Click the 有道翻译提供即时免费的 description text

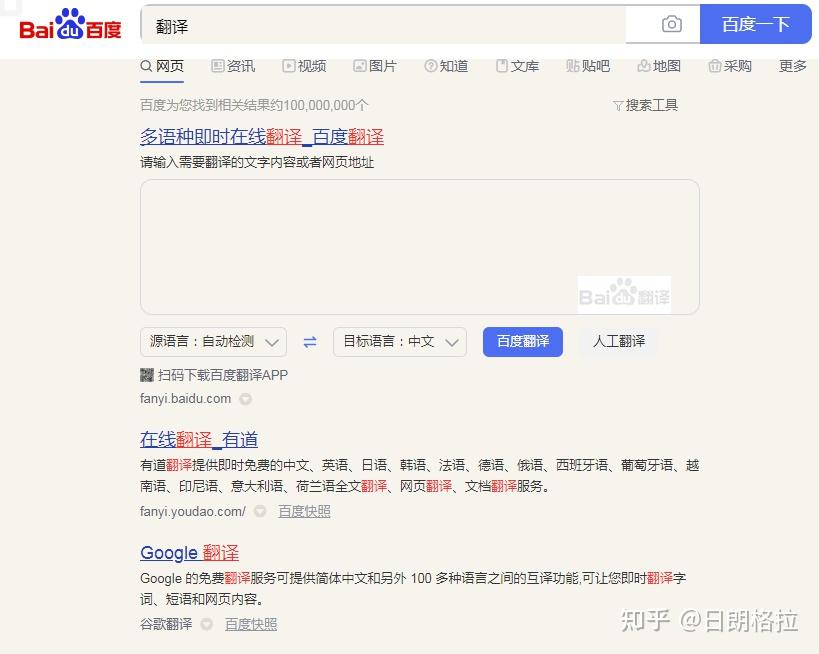pos(419,476)
